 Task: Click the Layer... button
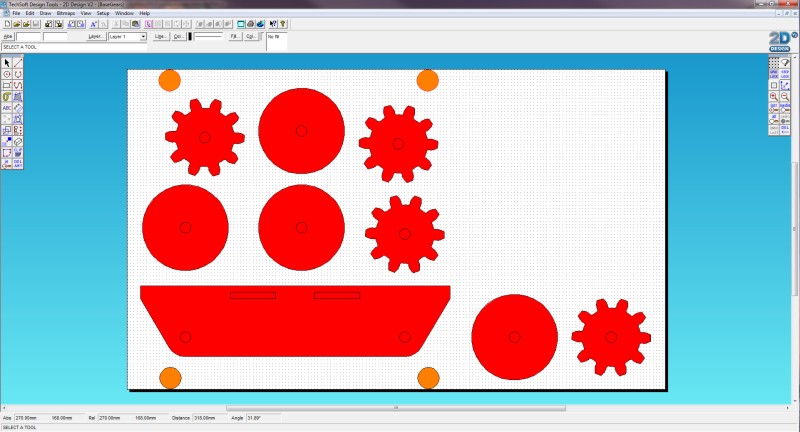point(95,36)
